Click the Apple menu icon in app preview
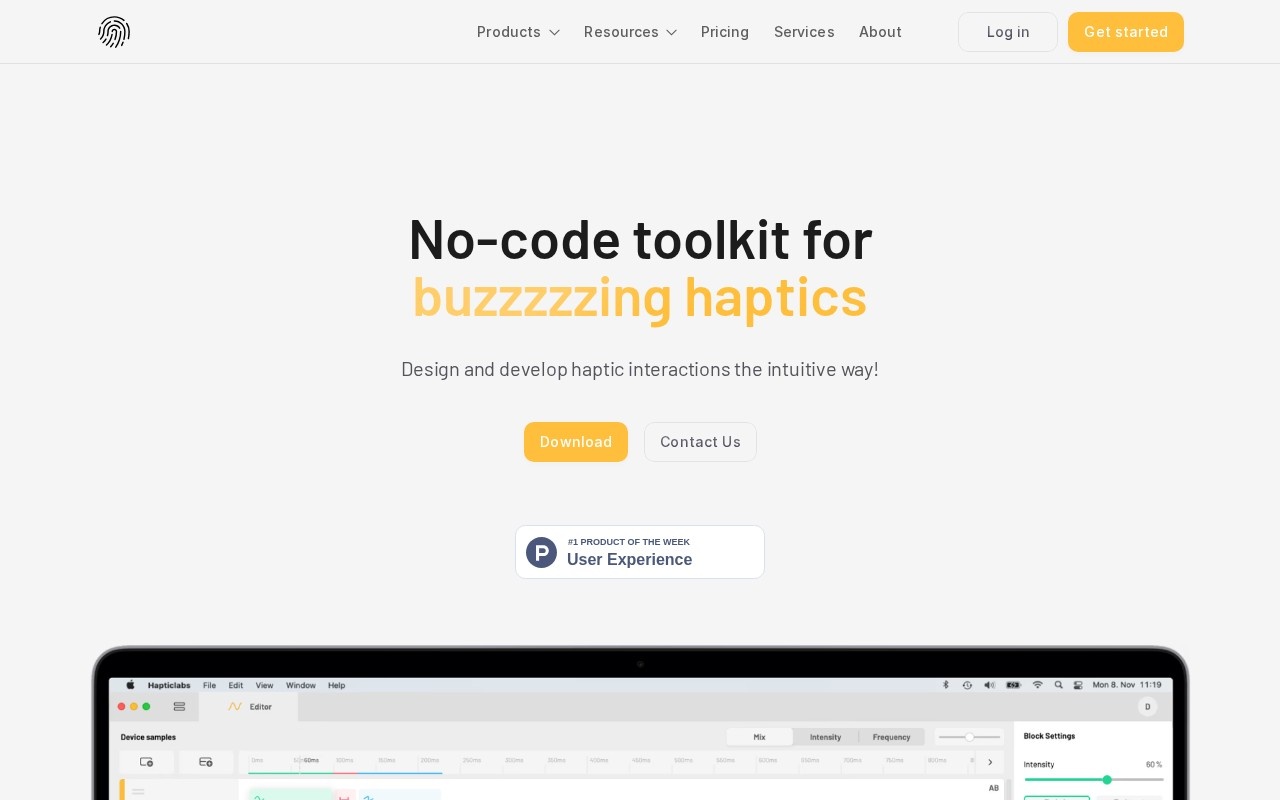The width and height of the screenshot is (1280, 800). point(130,685)
